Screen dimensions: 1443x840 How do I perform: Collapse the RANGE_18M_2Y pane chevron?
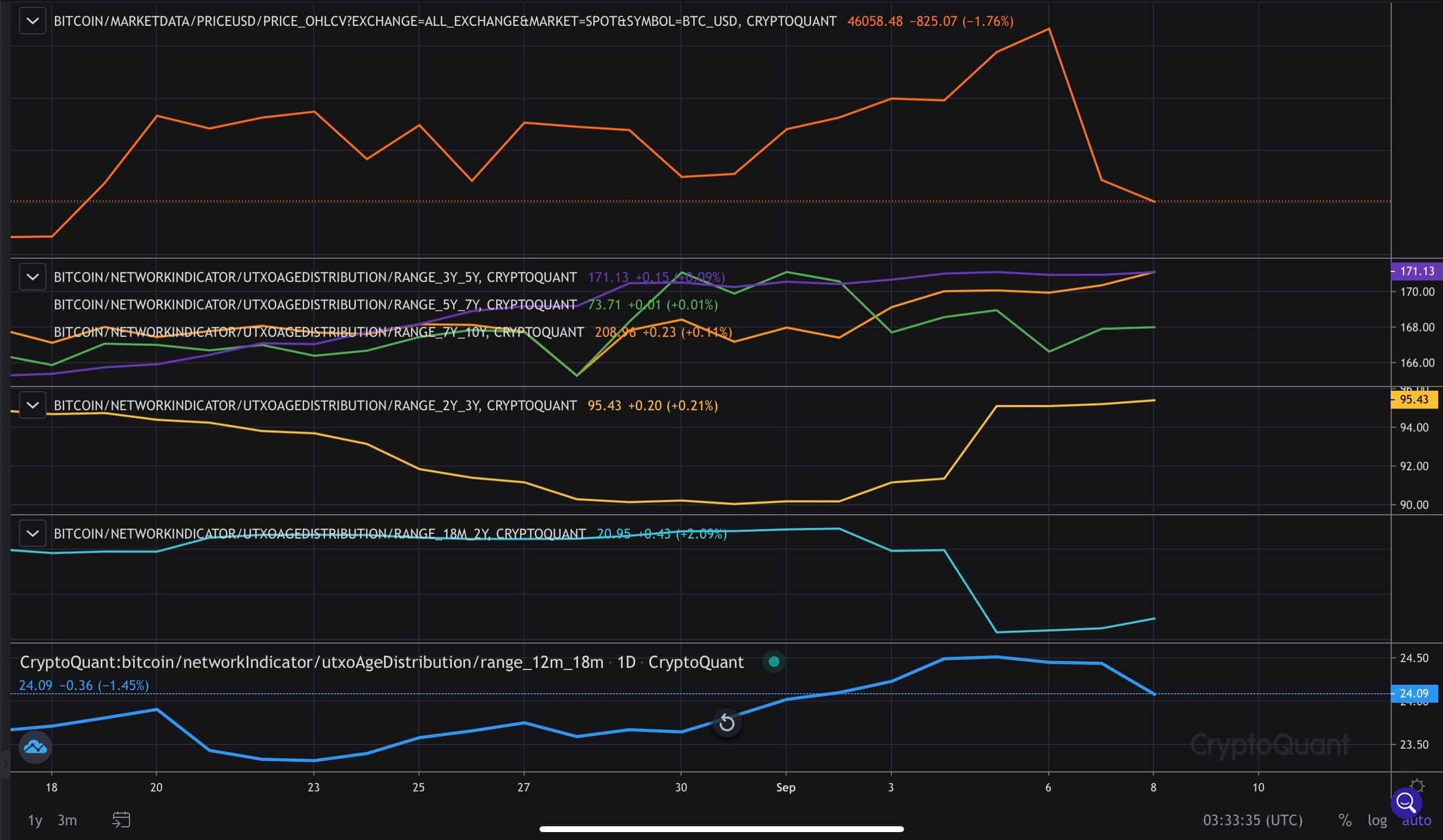(x=33, y=534)
